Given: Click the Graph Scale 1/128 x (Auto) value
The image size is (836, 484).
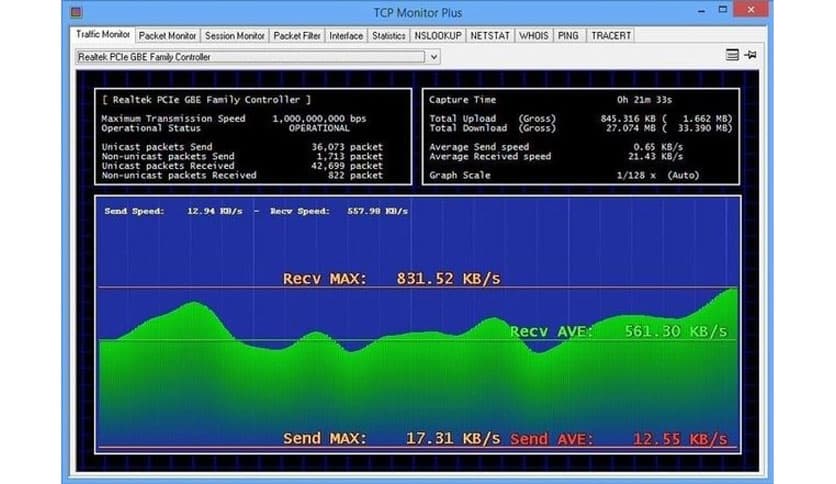Looking at the screenshot, I should [658, 175].
